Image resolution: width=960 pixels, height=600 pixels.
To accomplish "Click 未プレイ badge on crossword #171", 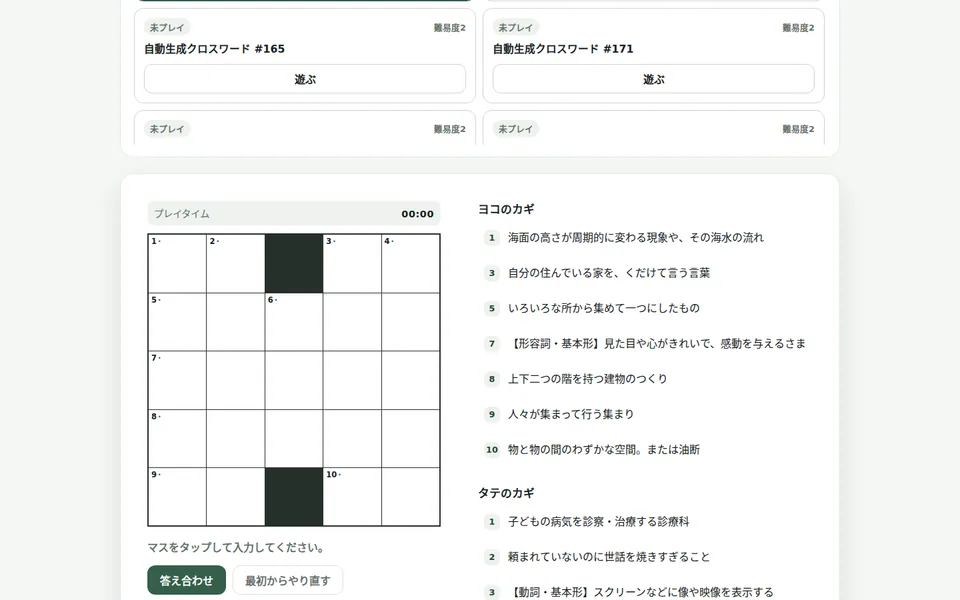I will click(x=516, y=28).
